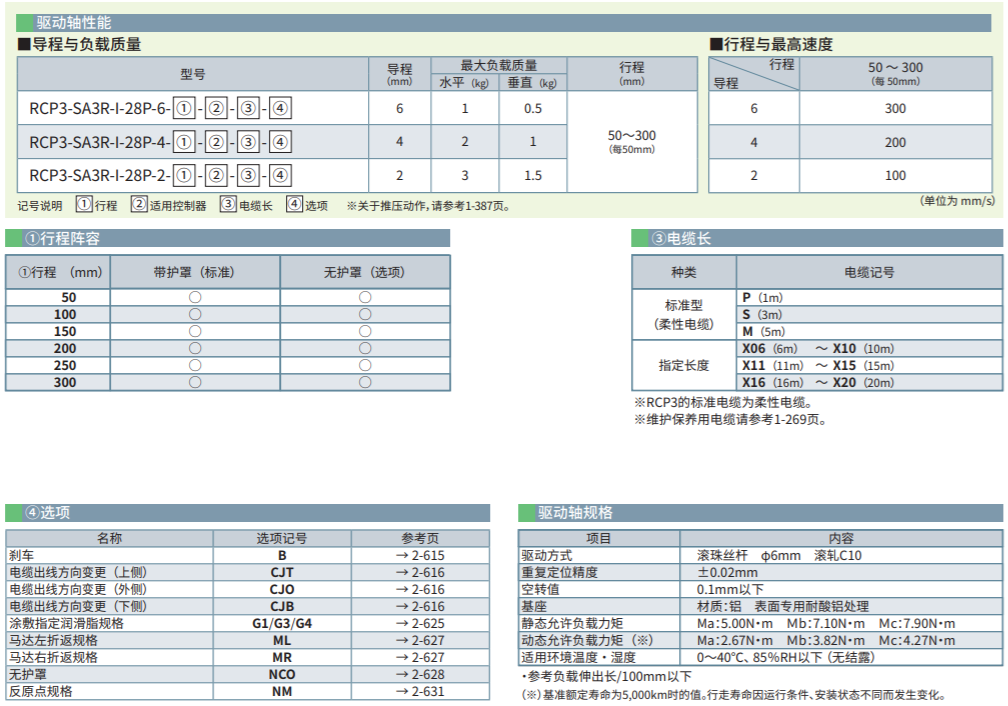
Task: Select the 行程与最高速度 heading
Action: point(771,44)
